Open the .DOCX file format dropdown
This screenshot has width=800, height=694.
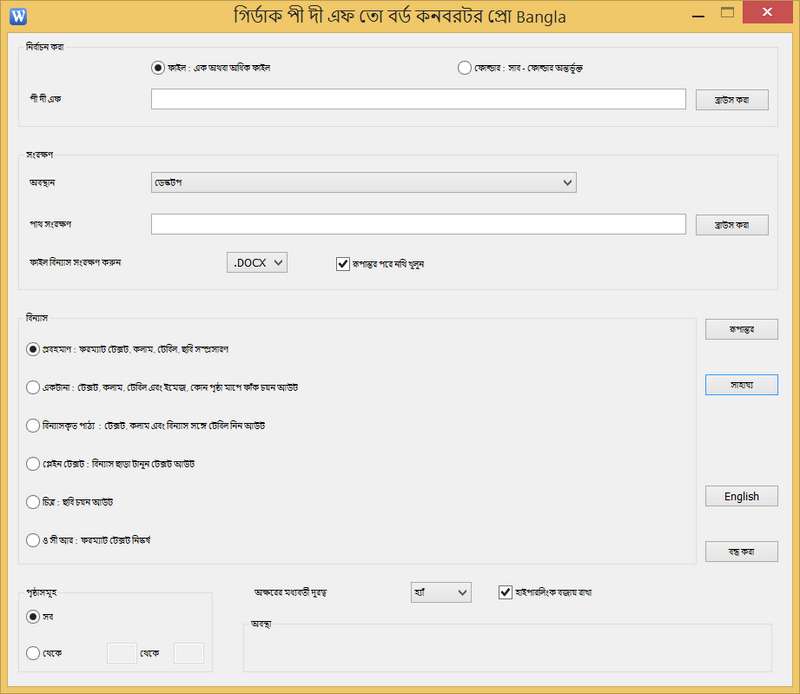click(257, 262)
